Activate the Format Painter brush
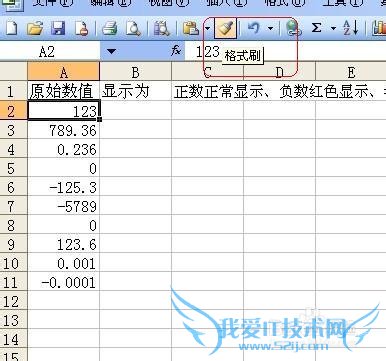 click(x=225, y=28)
